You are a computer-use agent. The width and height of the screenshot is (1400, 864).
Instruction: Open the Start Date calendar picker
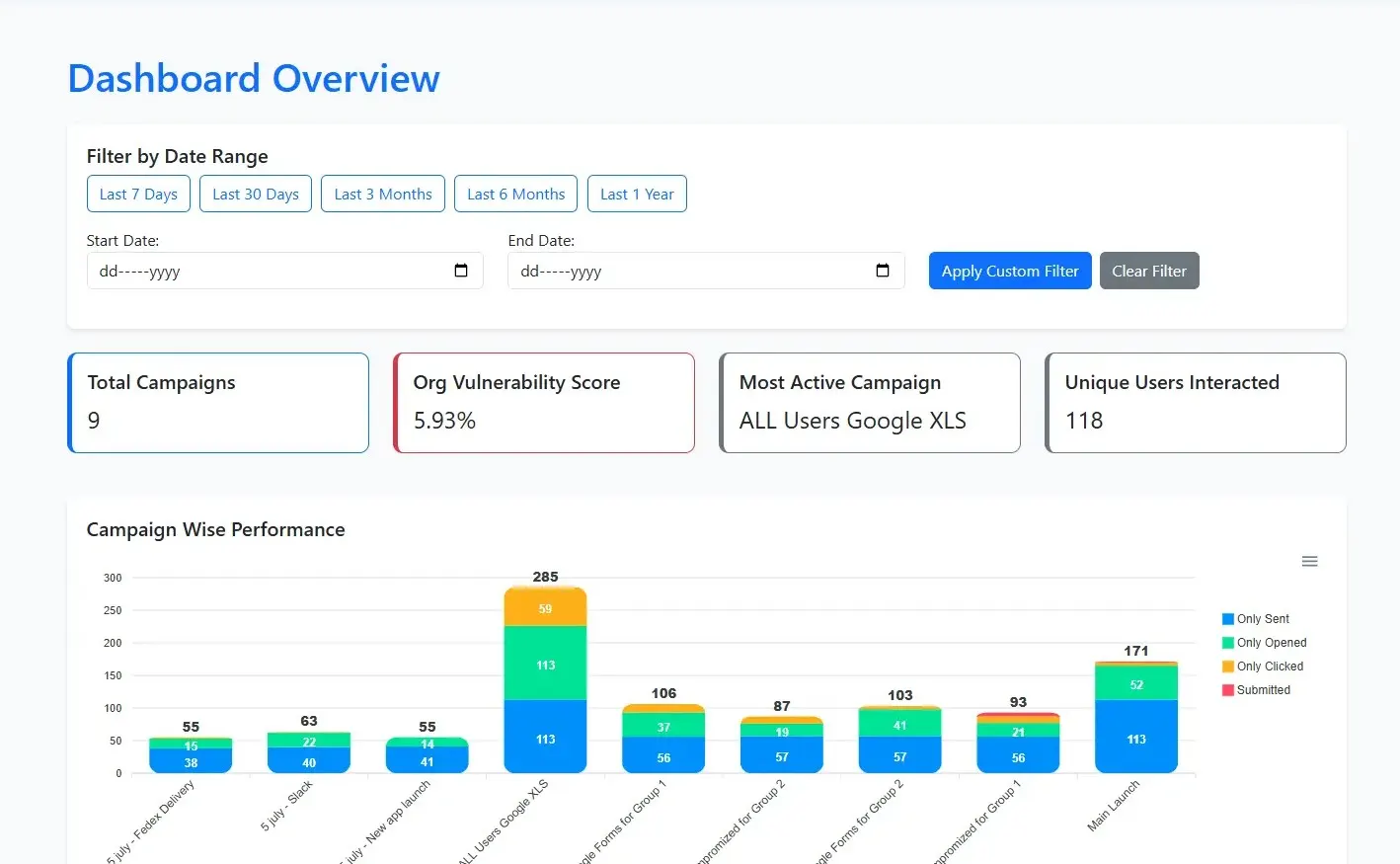point(461,270)
